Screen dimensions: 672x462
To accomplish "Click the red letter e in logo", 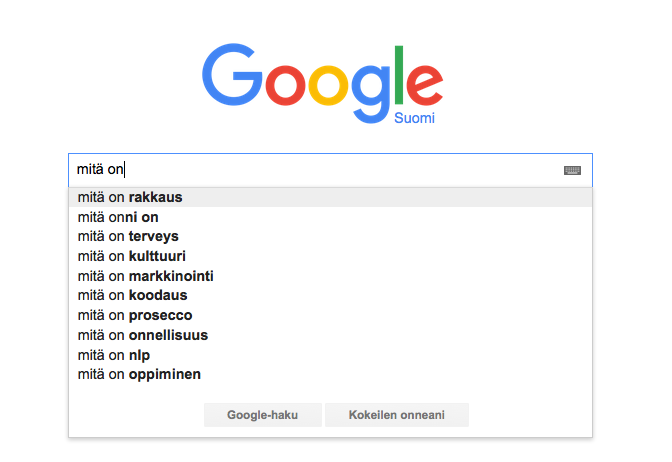I will tap(424, 85).
